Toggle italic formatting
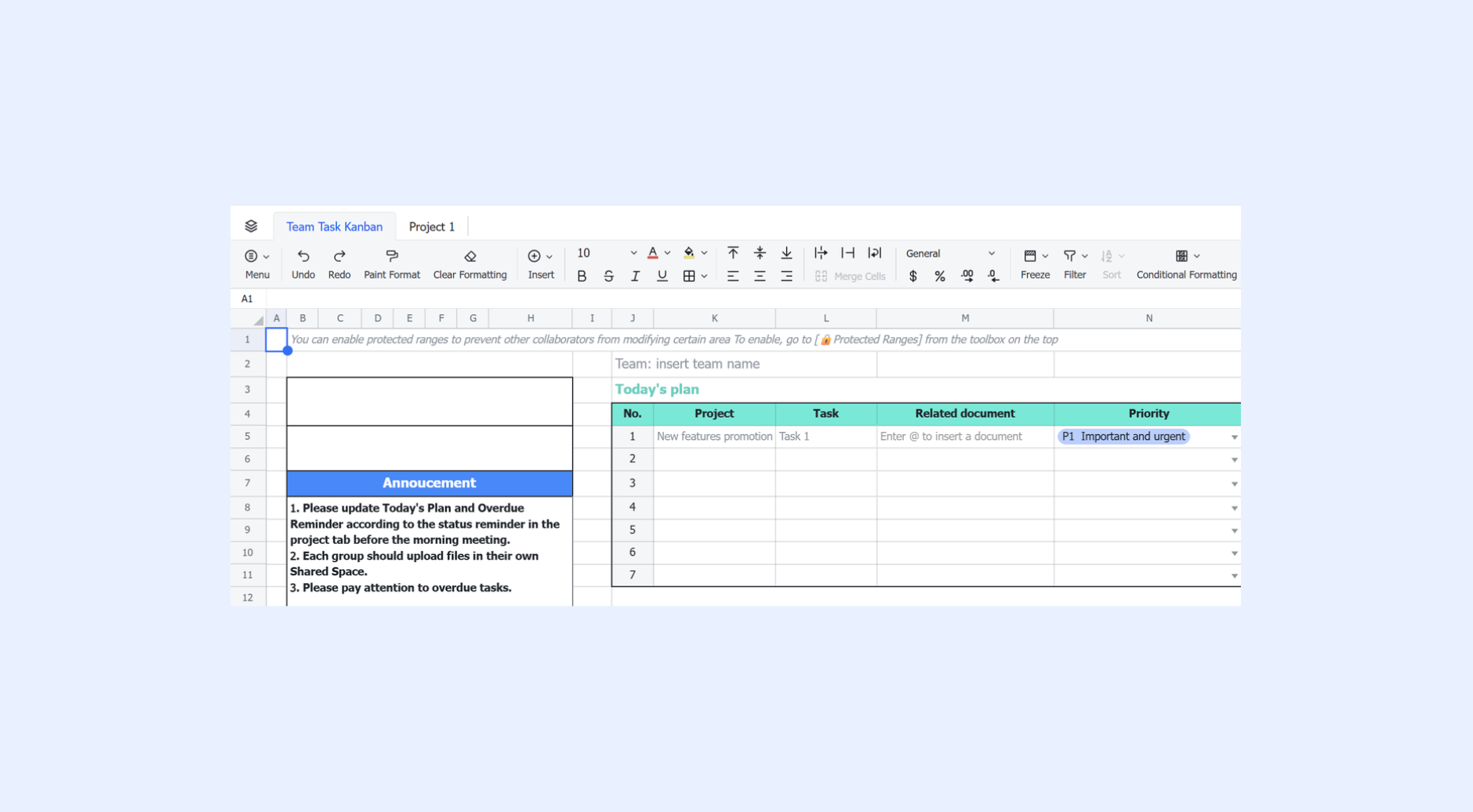Viewport: 1473px width, 812px height. pos(636,276)
